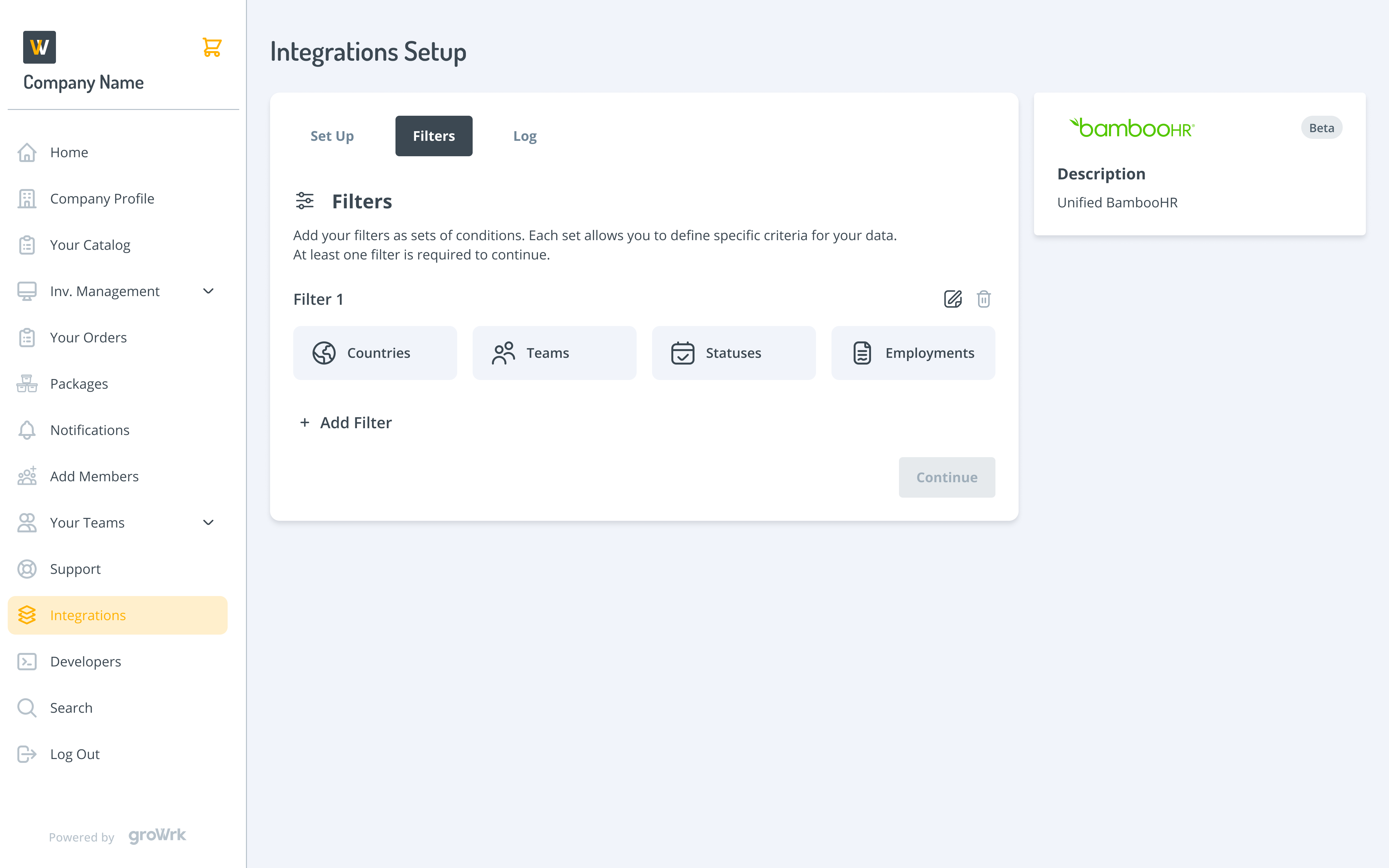The height and width of the screenshot is (868, 1389).
Task: Expand the Your Teams chevron
Action: click(x=208, y=522)
